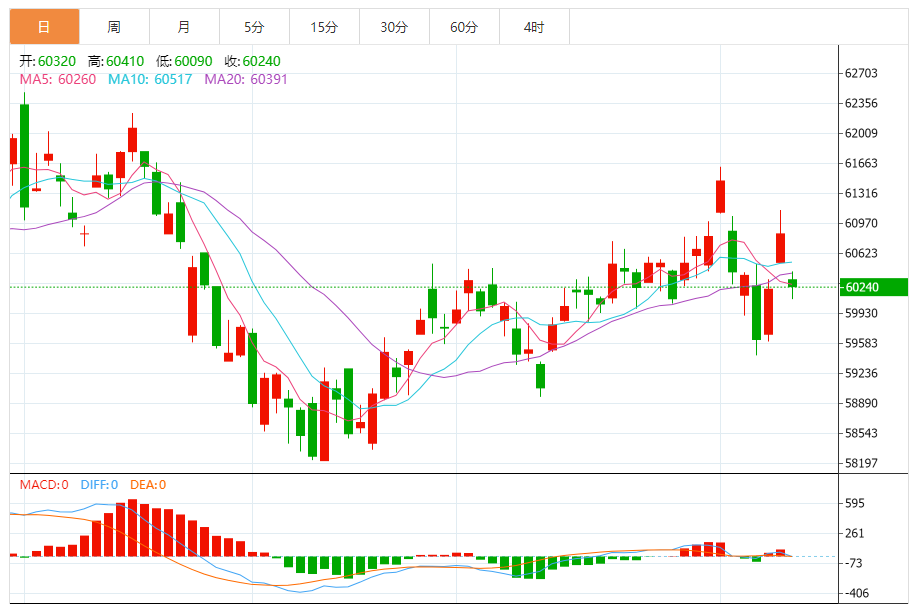Click the low price 低:60090
Image resolution: width=918 pixels, height=604 pixels.
click(184, 61)
